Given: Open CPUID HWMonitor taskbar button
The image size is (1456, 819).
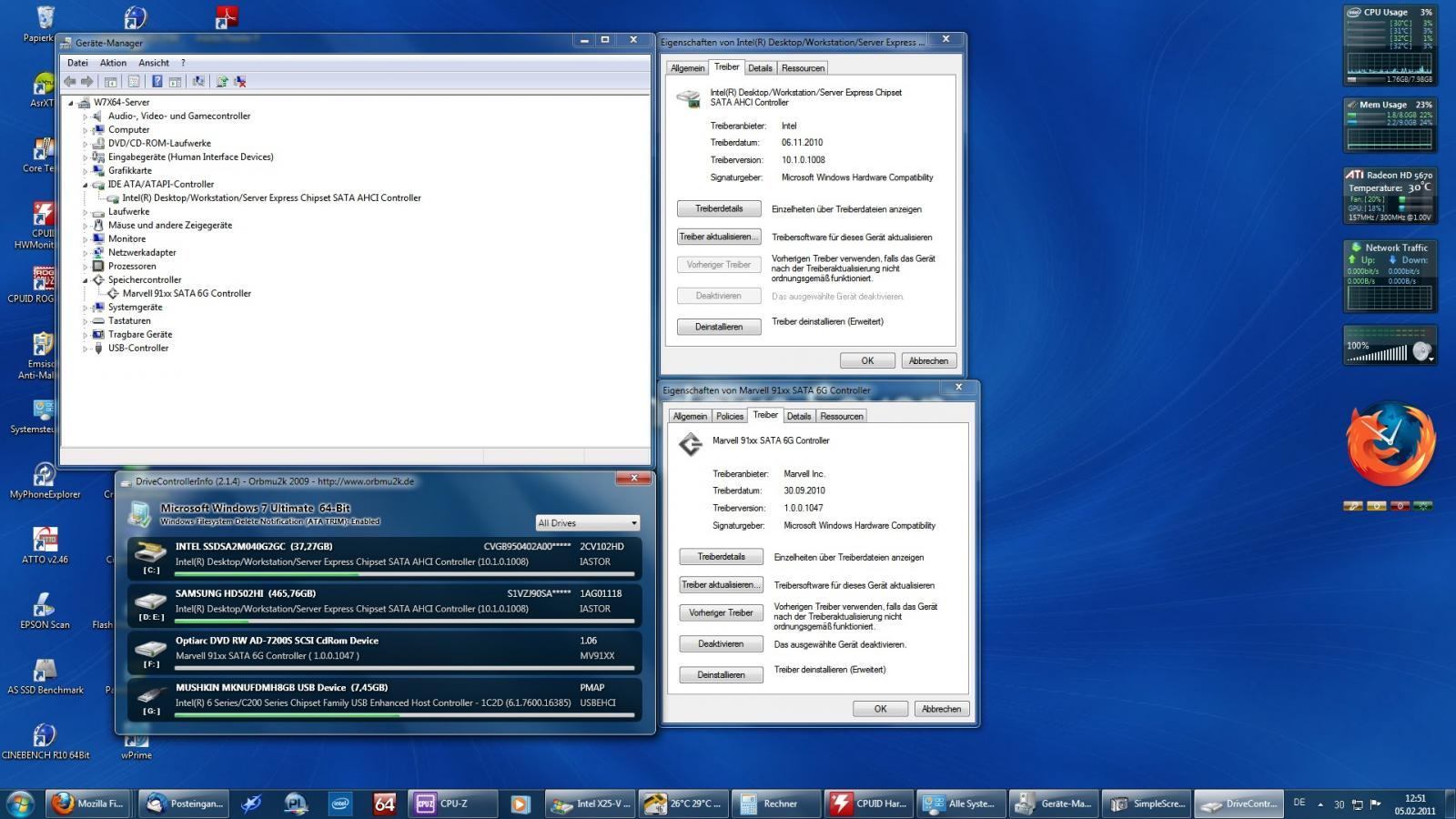Looking at the screenshot, I should coord(869,804).
